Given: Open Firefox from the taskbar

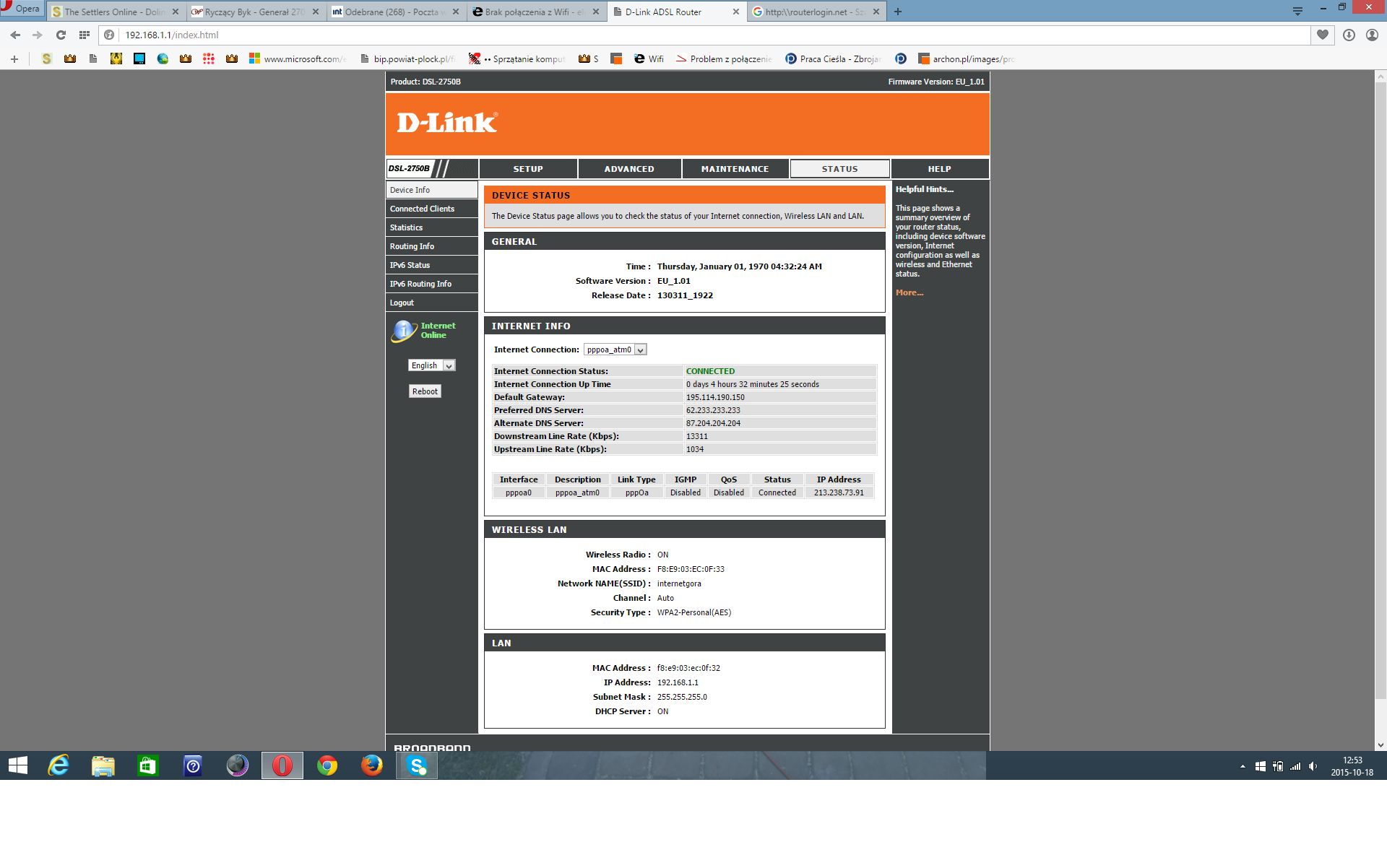Looking at the screenshot, I should coord(372,765).
